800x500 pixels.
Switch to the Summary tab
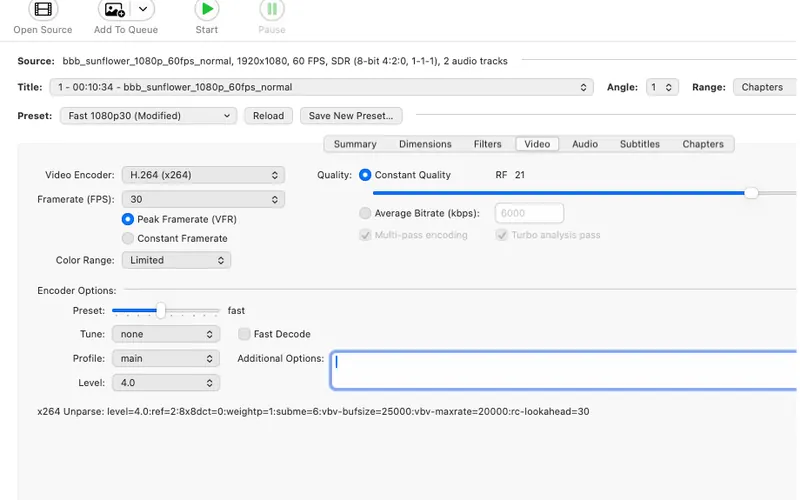(x=355, y=144)
